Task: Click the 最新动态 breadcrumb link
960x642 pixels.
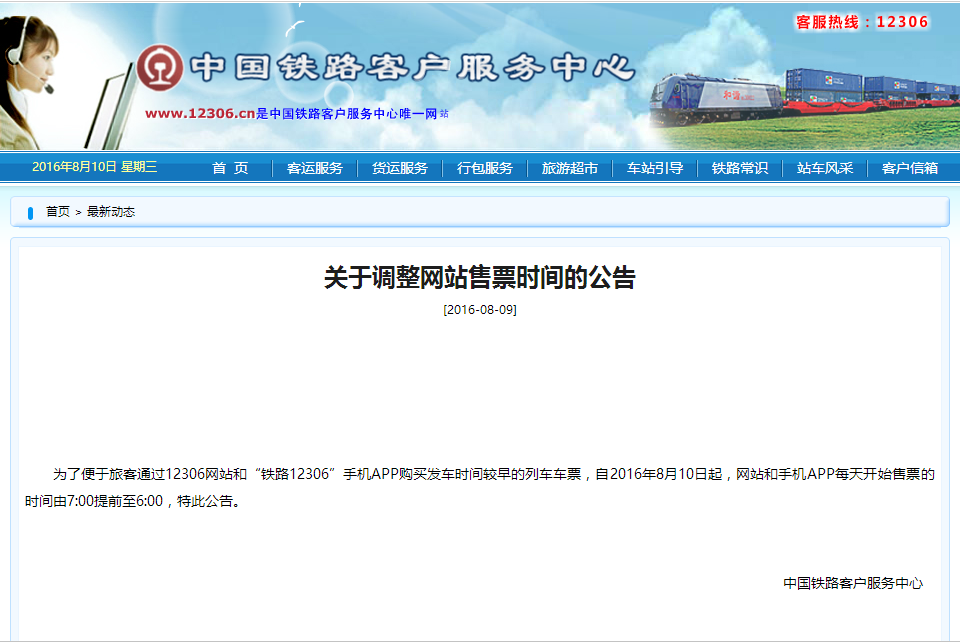Action: 111,212
